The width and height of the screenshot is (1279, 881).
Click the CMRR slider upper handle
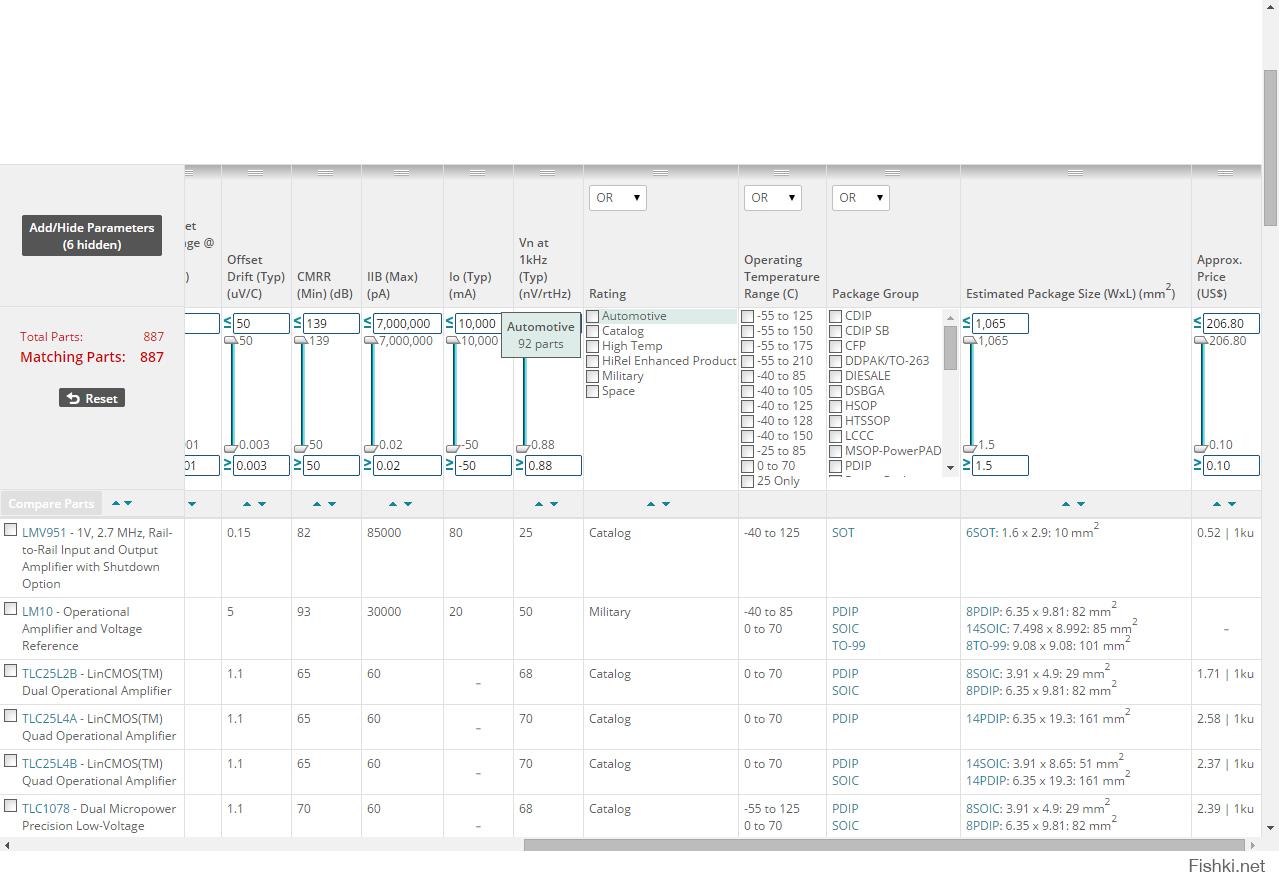[300, 341]
